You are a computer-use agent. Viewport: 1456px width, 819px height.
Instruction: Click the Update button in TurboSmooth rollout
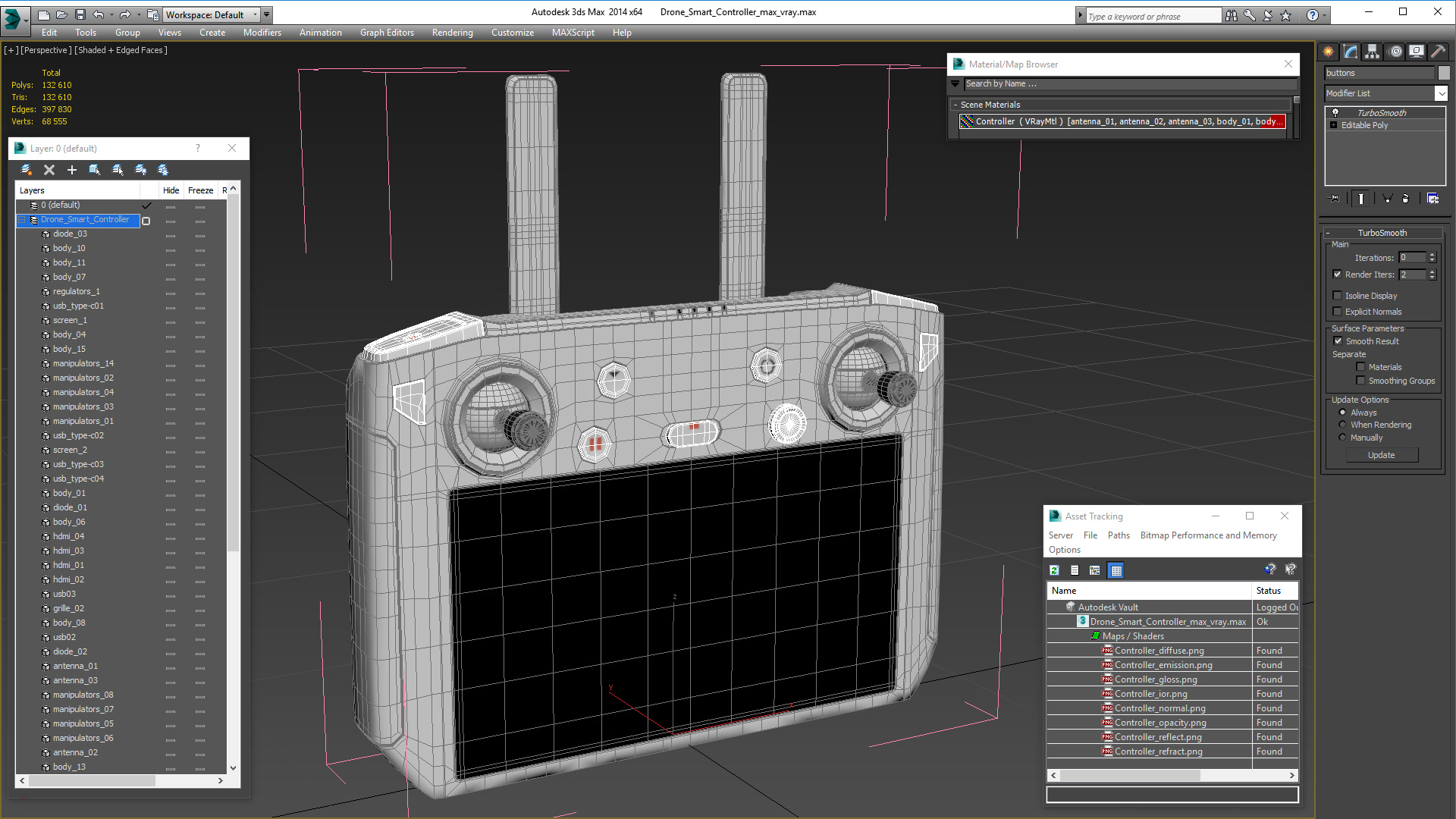(1382, 455)
